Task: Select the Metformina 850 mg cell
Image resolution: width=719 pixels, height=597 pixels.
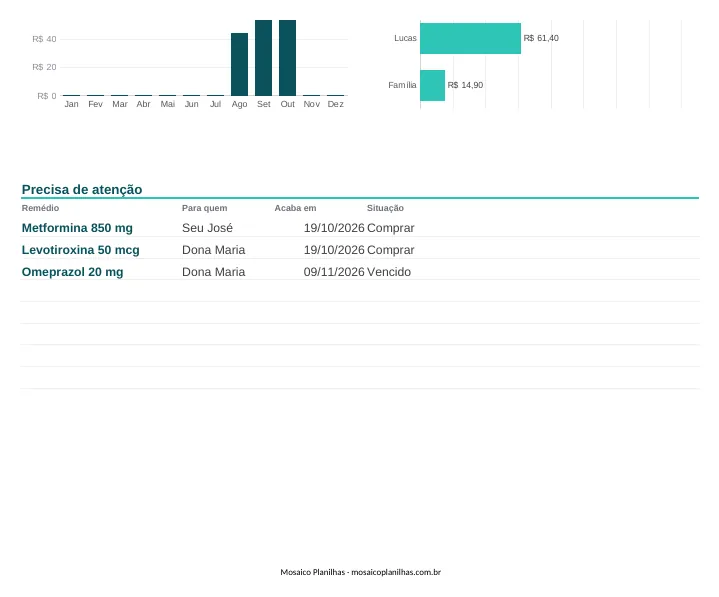Action: [x=77, y=228]
